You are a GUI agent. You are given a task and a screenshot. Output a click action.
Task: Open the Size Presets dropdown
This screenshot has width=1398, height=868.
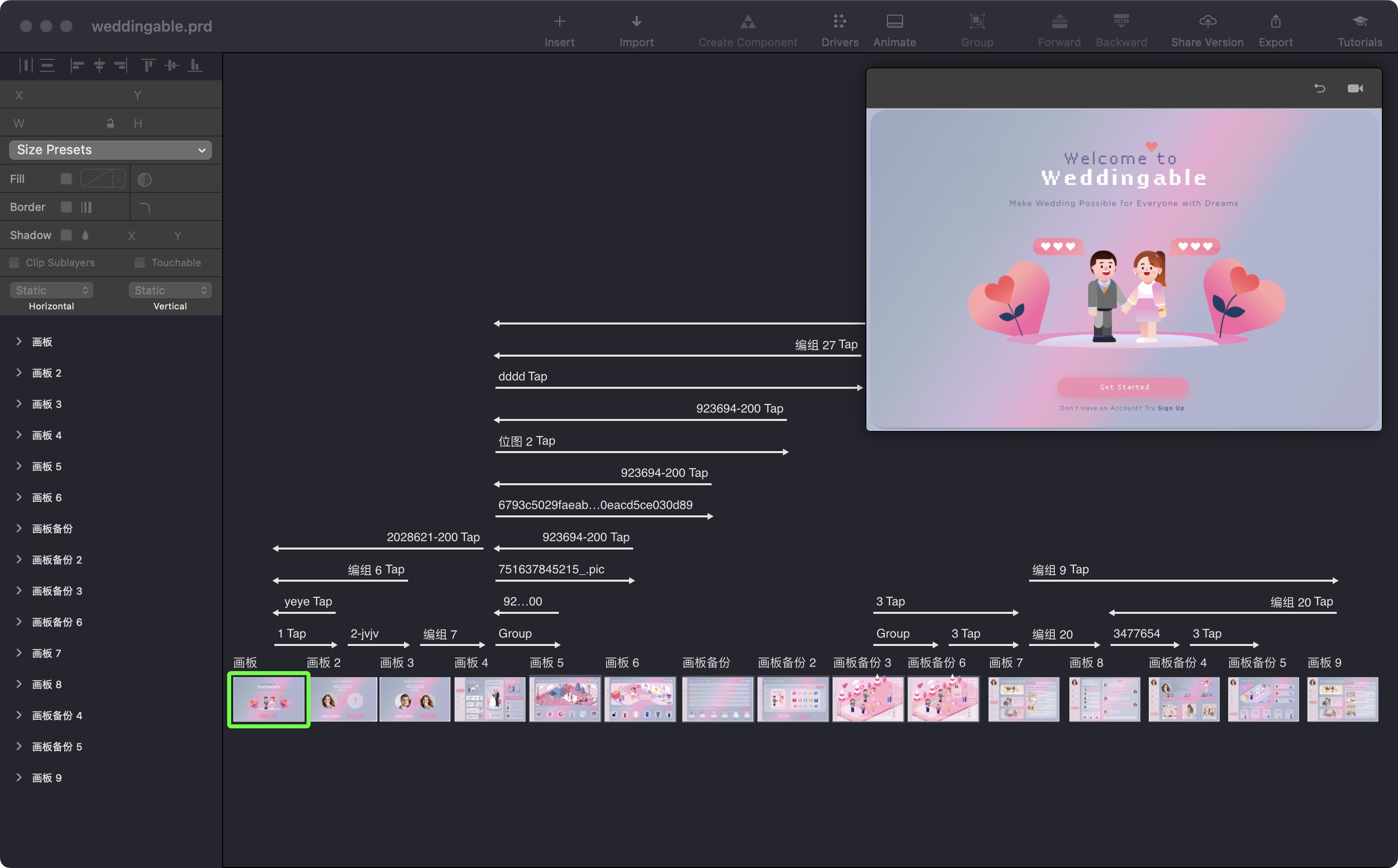[x=110, y=150]
